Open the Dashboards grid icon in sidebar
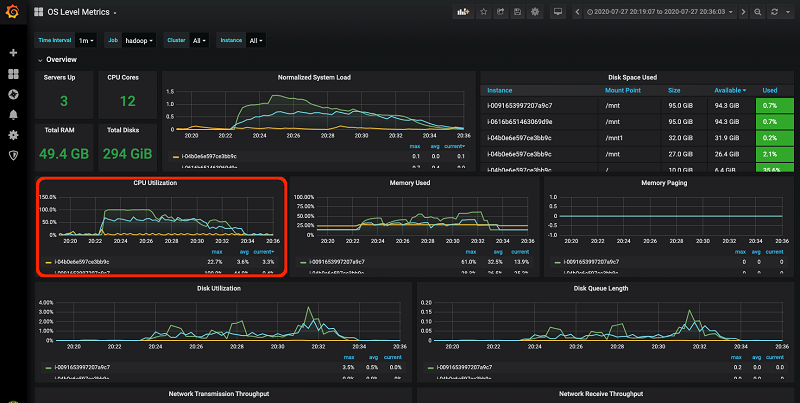 click(14, 74)
